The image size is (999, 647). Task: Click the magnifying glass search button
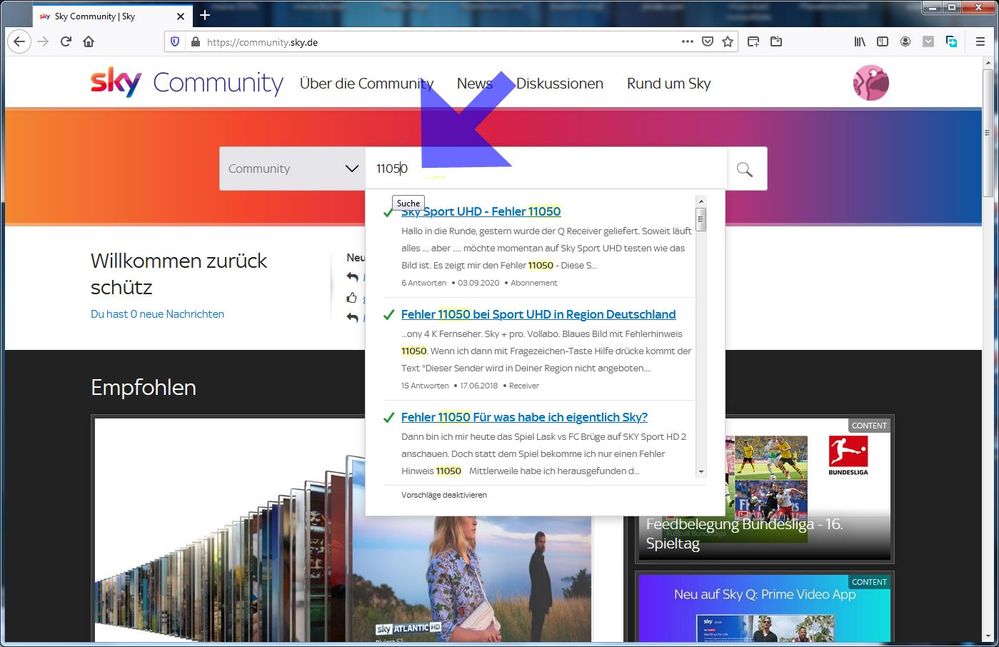[744, 169]
